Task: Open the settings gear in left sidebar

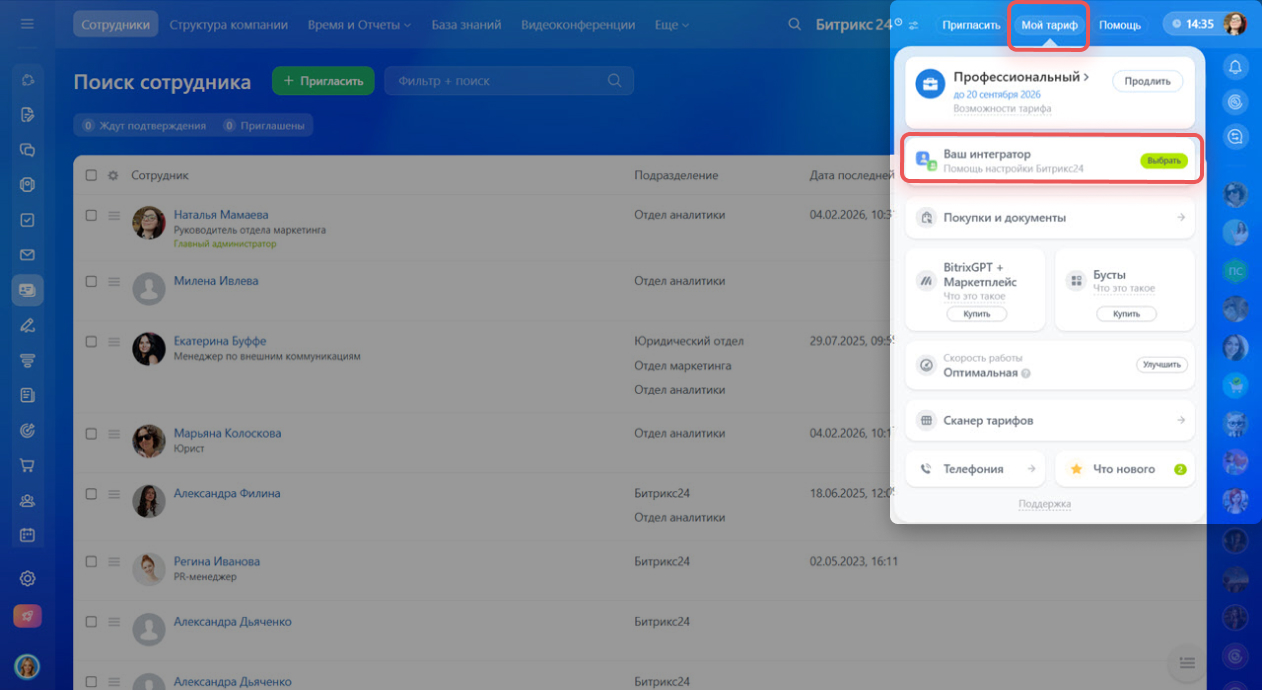Action: (28, 578)
